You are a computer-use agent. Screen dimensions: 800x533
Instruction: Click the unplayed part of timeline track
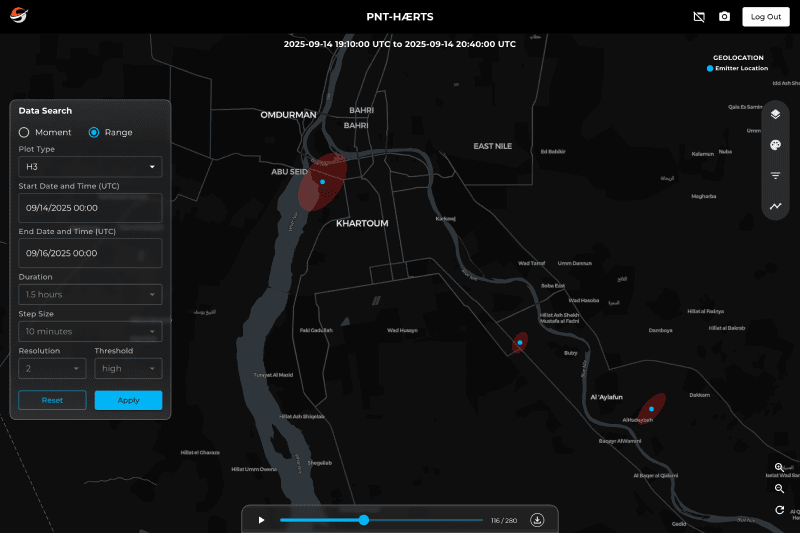[426, 520]
